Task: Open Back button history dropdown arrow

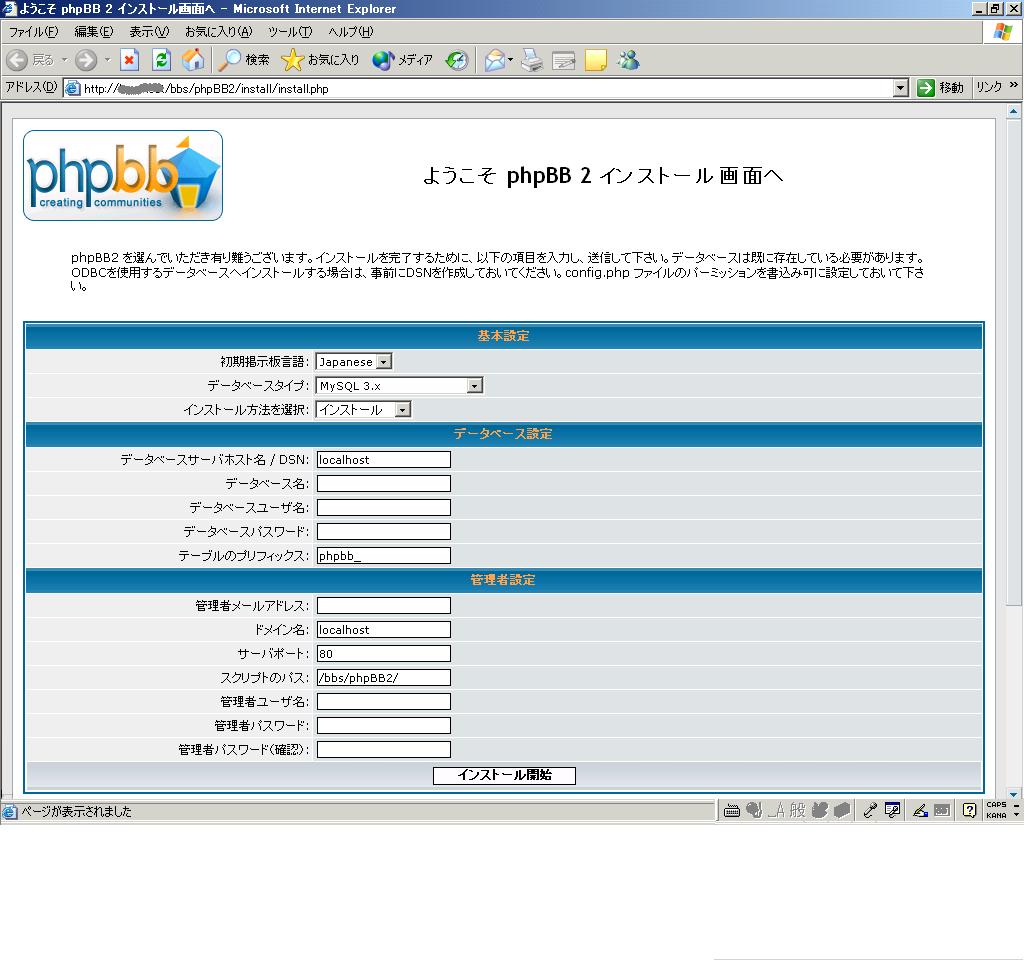Action: [65, 60]
